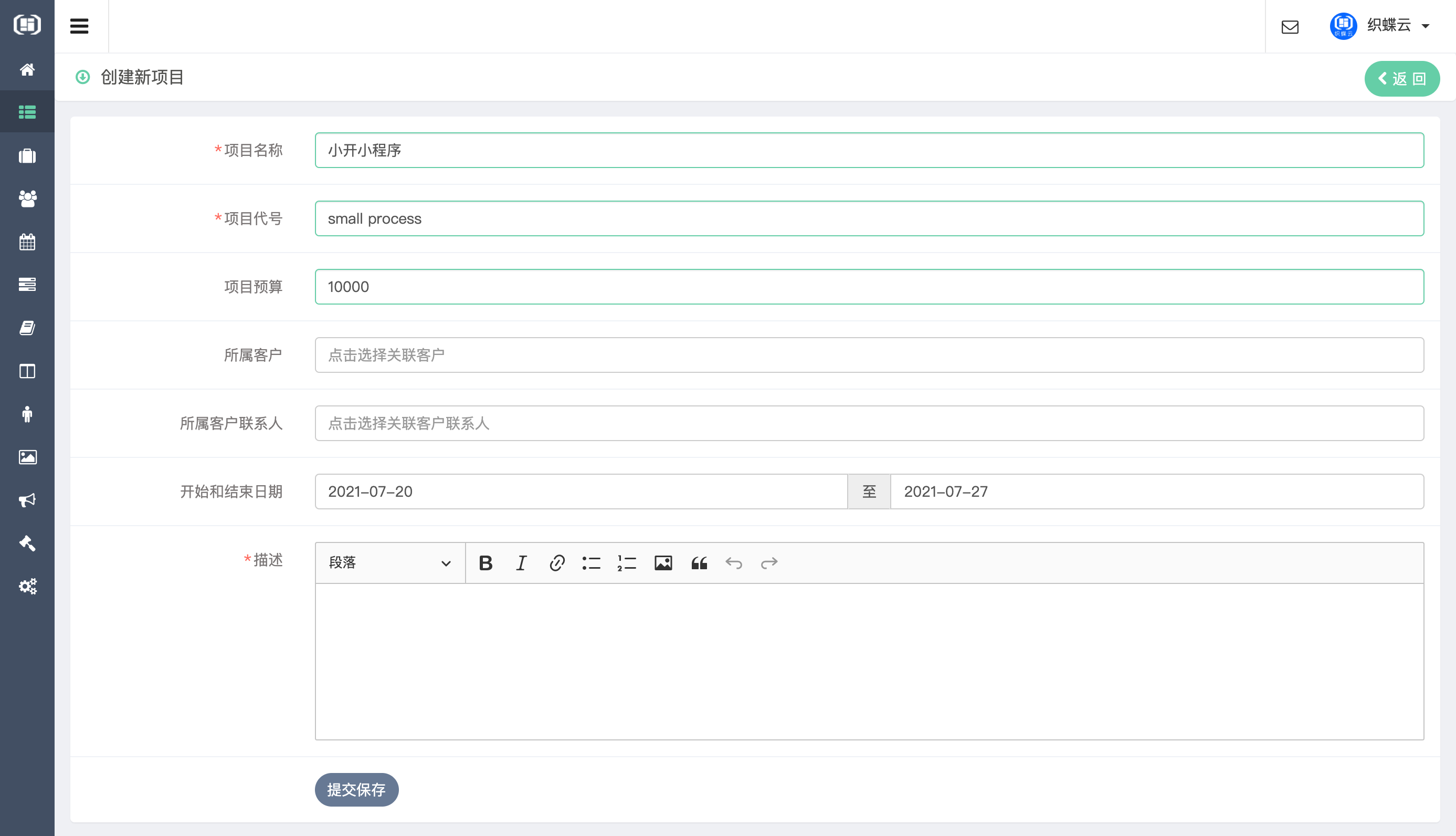
Task: Apply numbered list formatting in the editor
Action: click(626, 563)
